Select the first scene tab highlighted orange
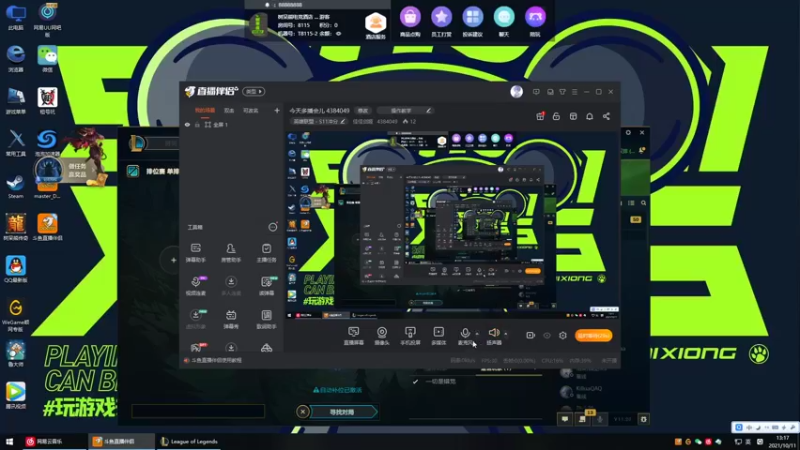The height and width of the screenshot is (450, 800). pos(205,110)
